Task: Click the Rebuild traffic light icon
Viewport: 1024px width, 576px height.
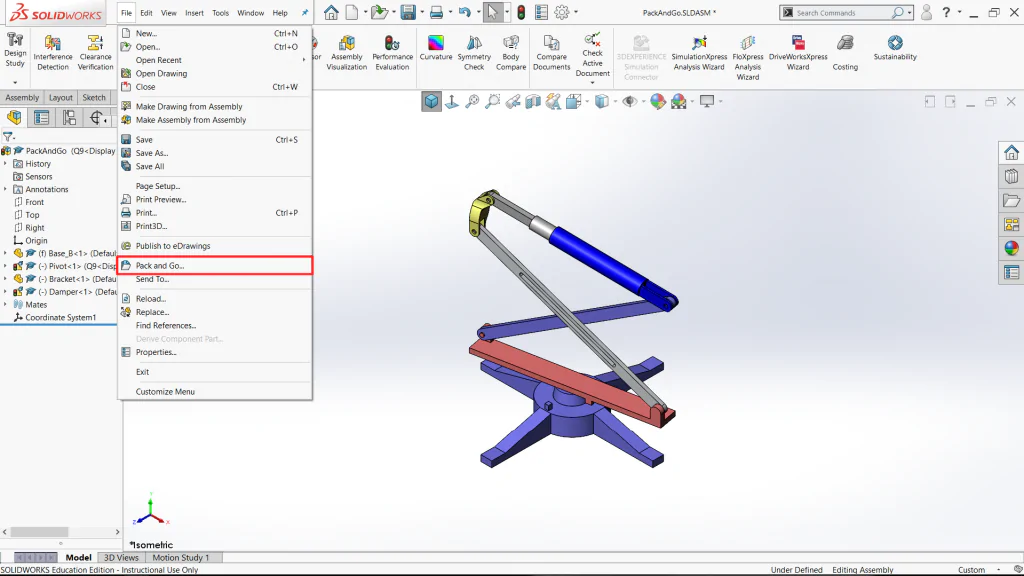Action: [521, 12]
